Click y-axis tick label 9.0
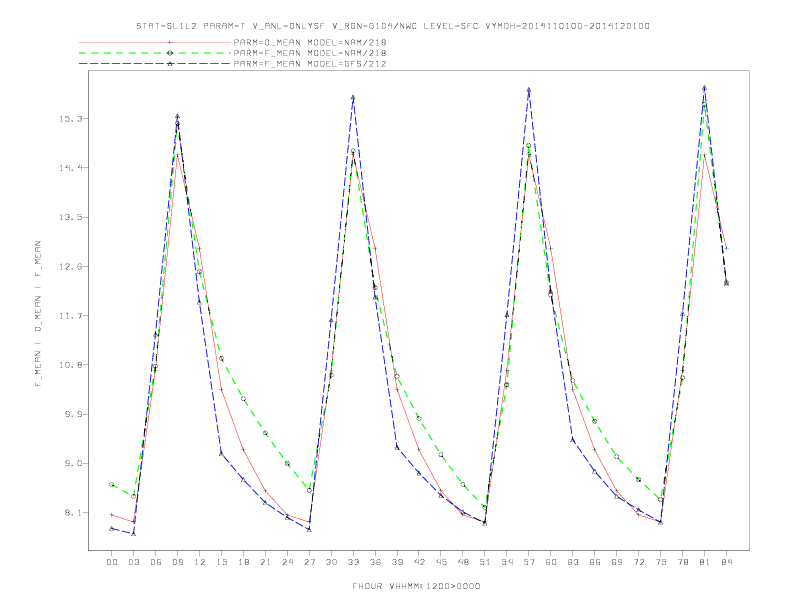 (74, 463)
